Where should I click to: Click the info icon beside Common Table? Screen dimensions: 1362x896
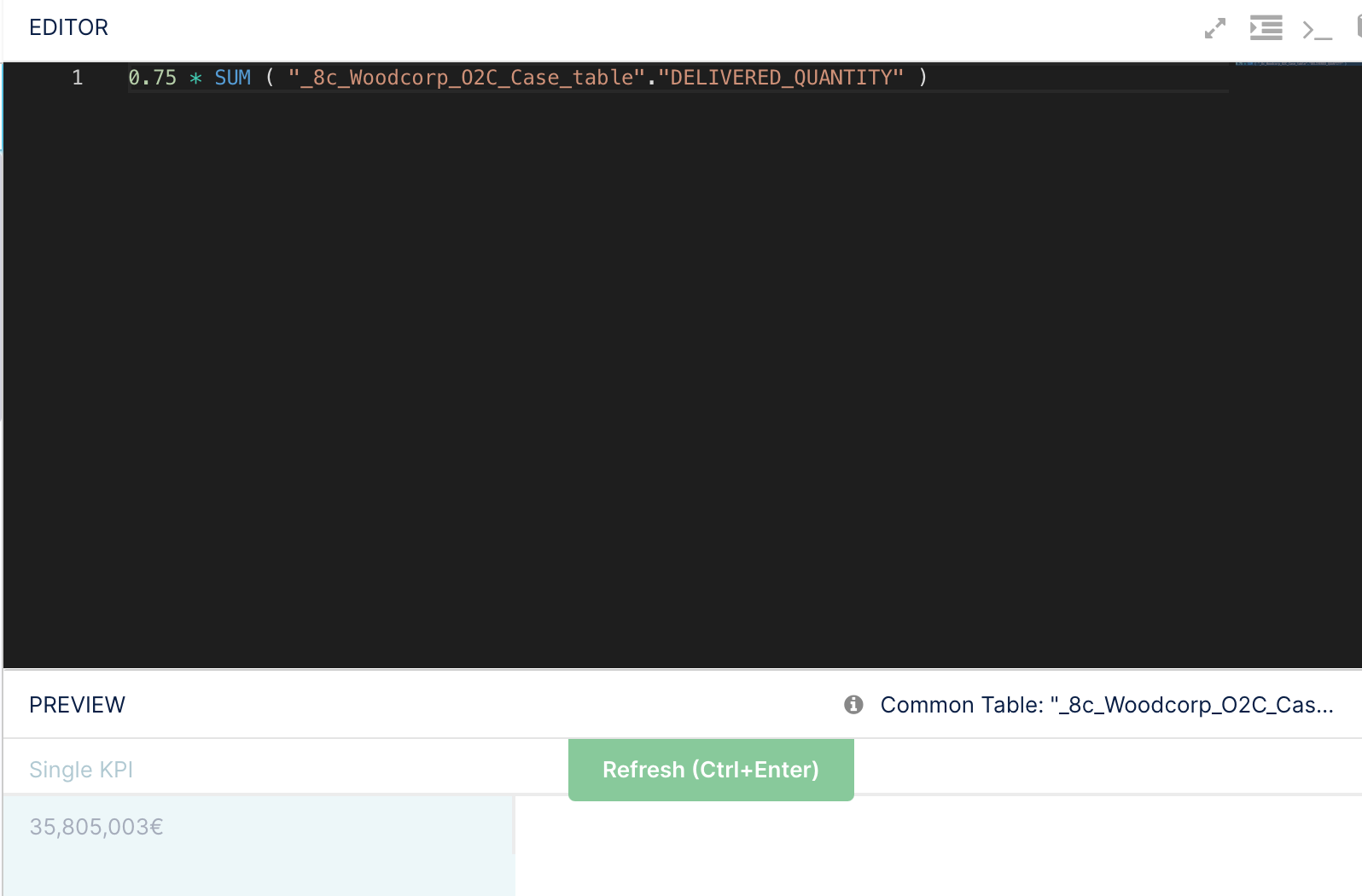coord(853,705)
